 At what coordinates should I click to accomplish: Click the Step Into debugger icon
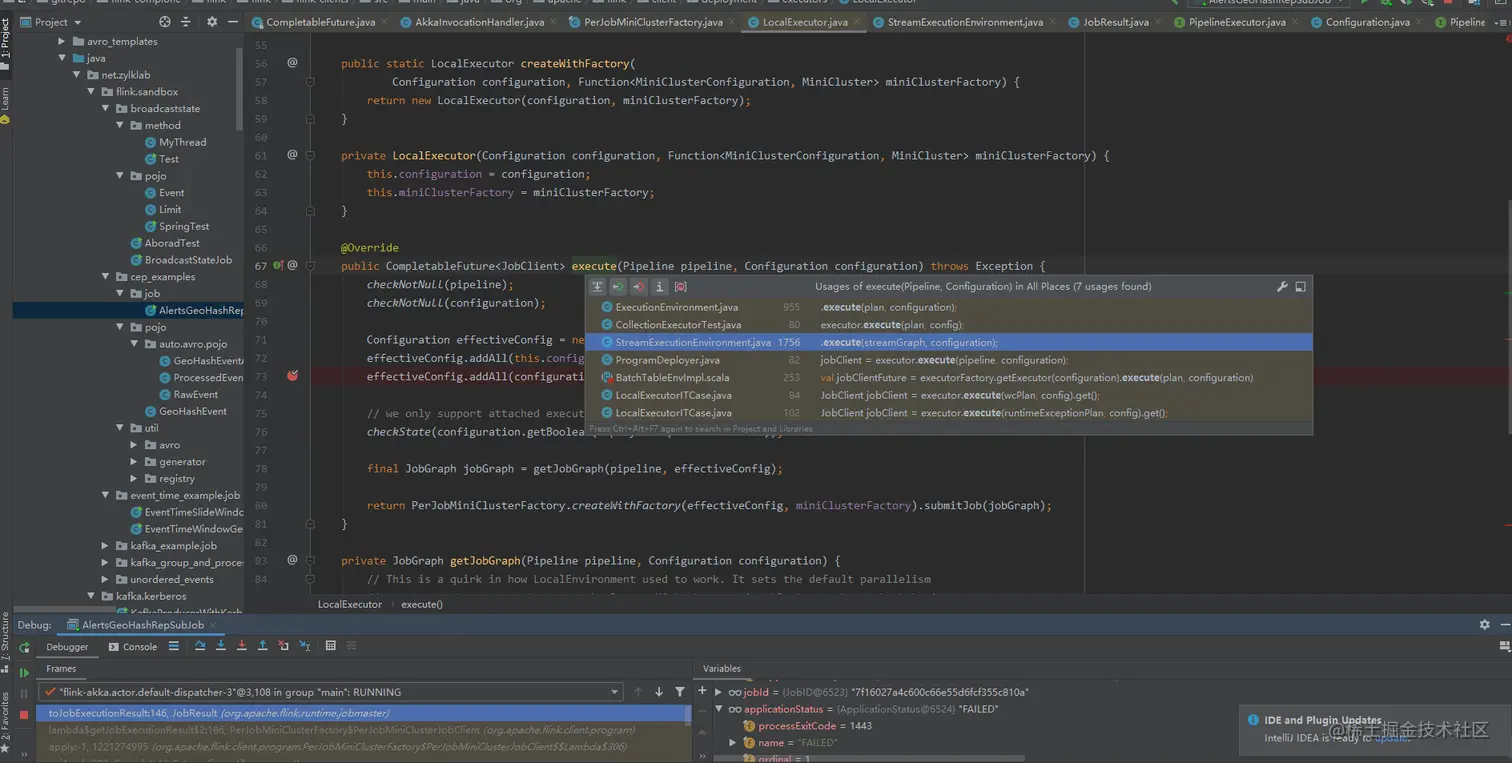(x=221, y=646)
